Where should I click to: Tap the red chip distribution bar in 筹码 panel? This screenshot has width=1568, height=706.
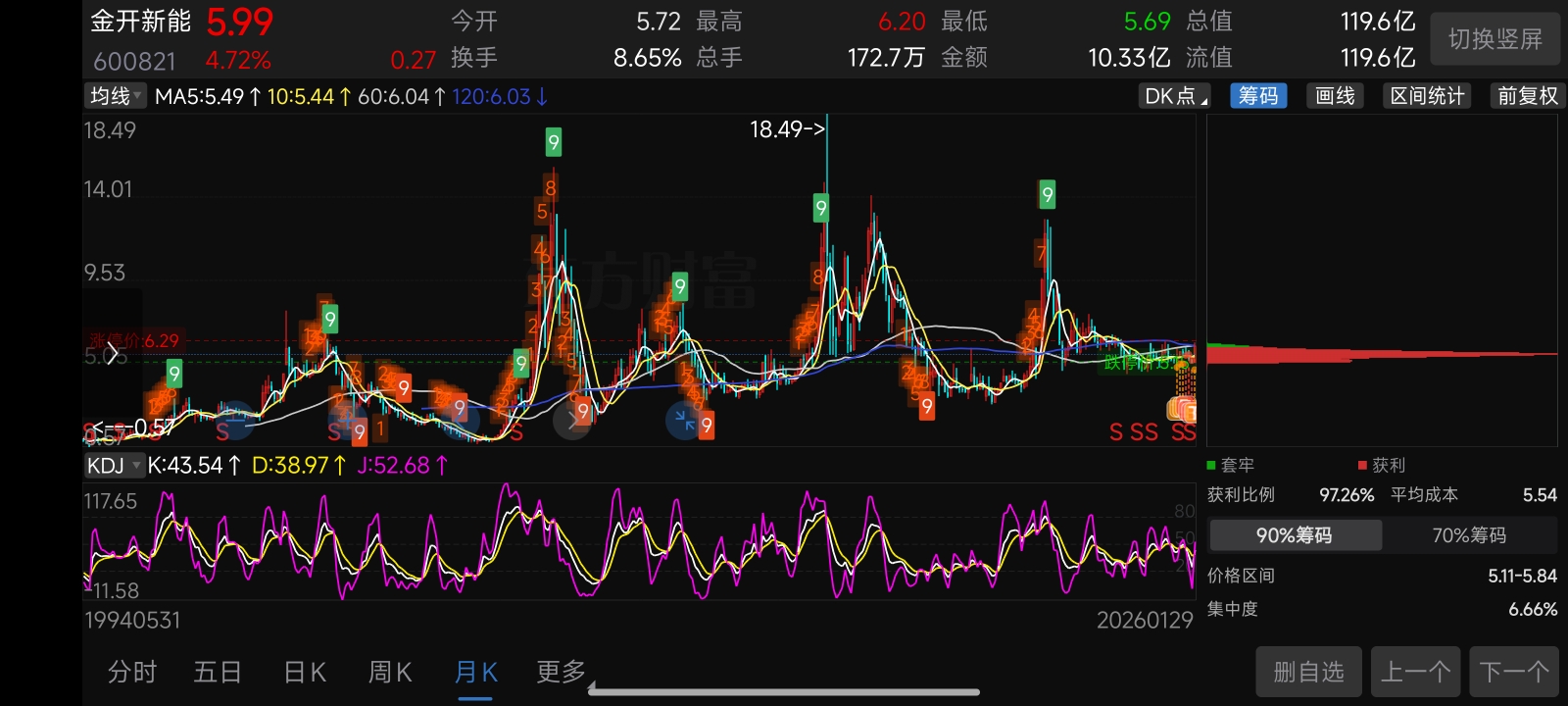[1382, 354]
